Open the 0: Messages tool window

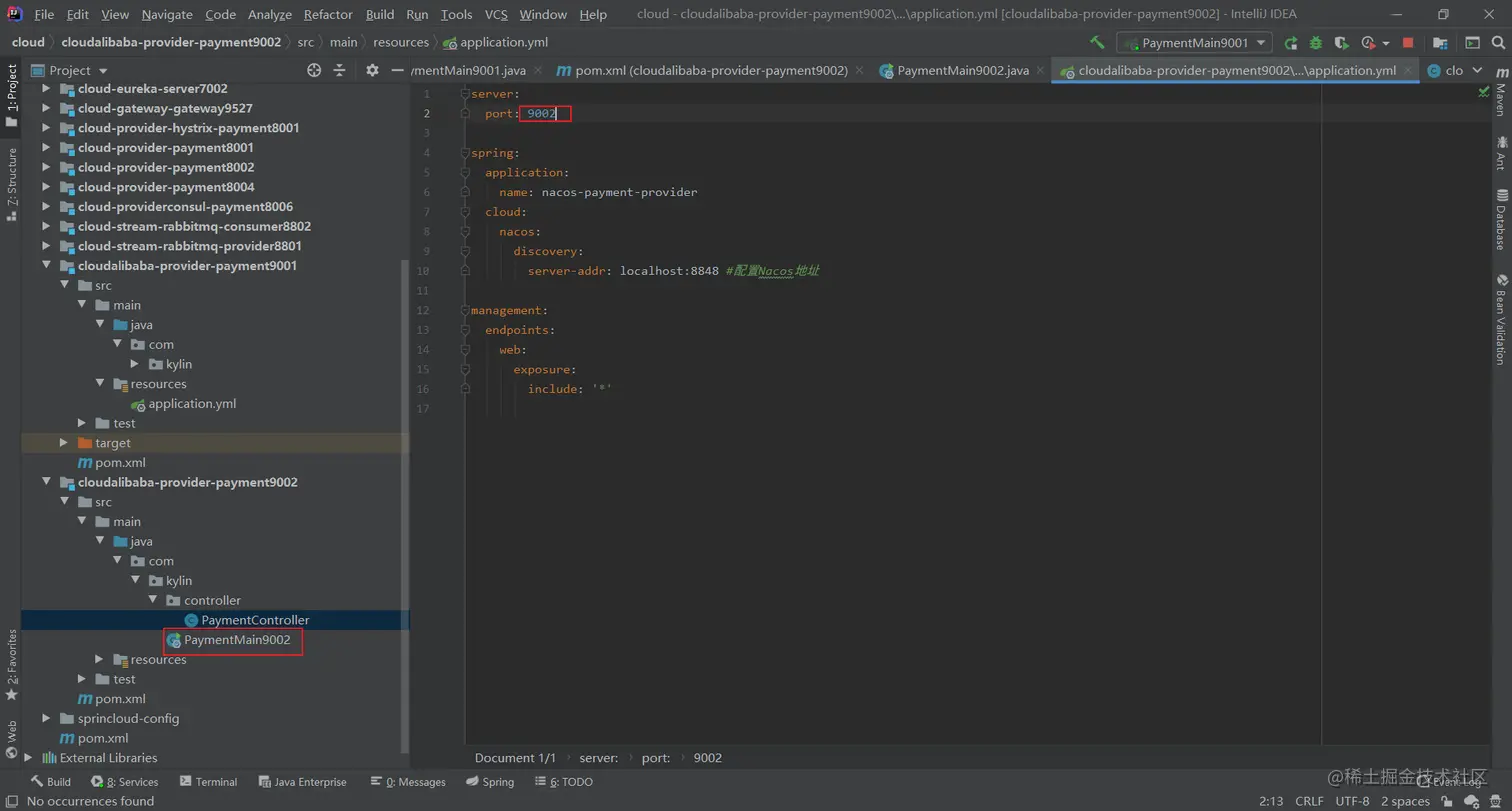coord(408,782)
